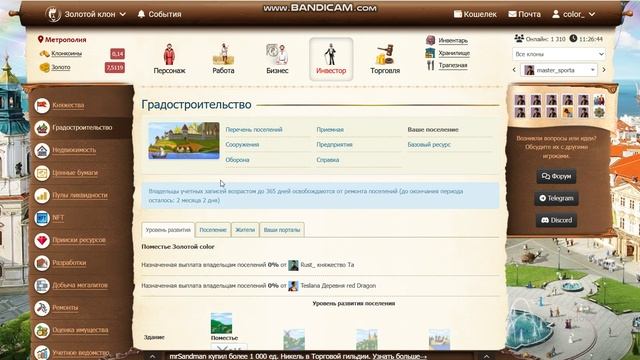Select the Работа section icon

click(x=223, y=59)
